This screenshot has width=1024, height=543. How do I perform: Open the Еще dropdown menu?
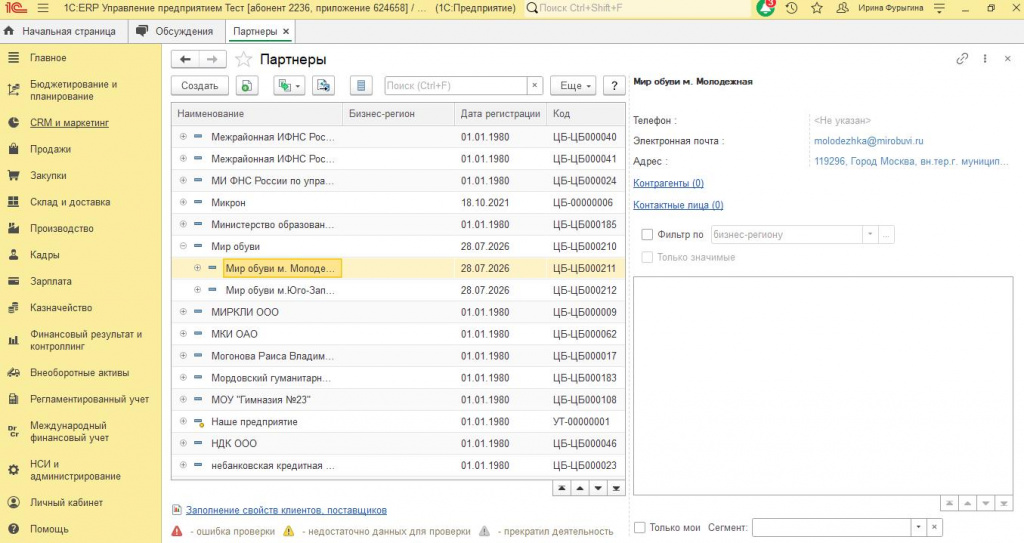pos(575,86)
